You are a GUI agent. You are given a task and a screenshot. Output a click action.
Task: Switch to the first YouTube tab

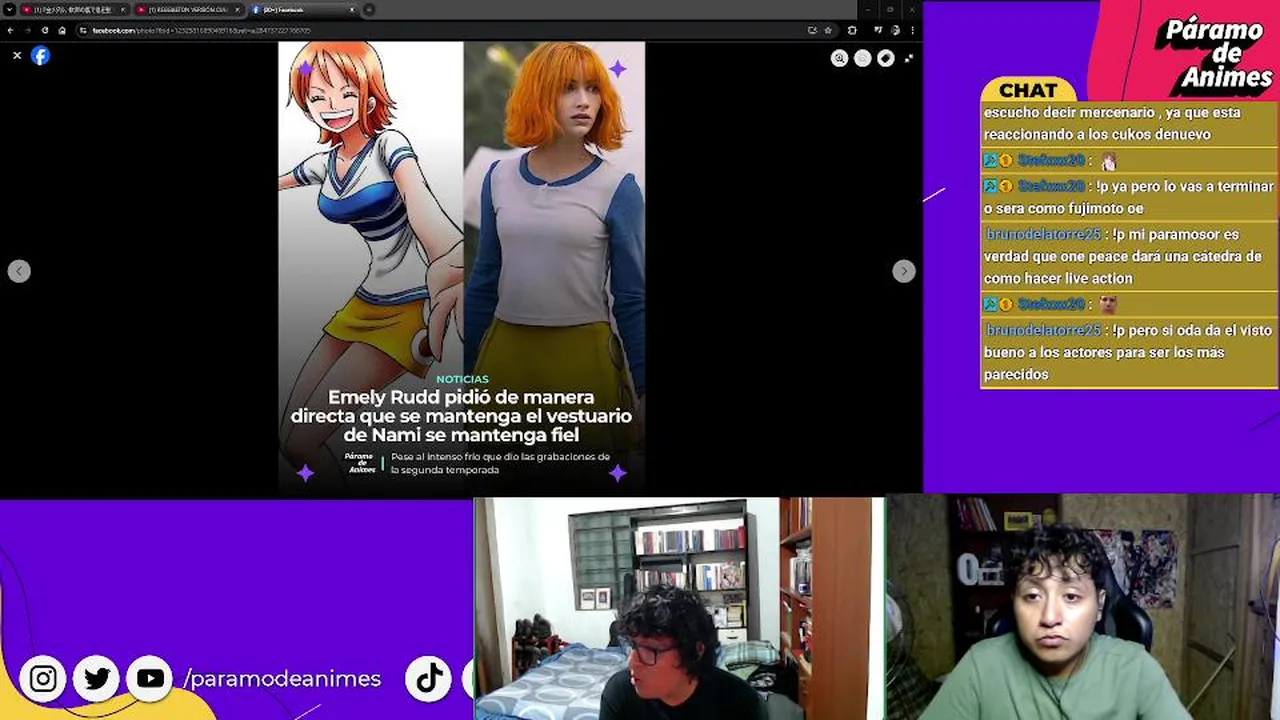pyautogui.click(x=75, y=9)
